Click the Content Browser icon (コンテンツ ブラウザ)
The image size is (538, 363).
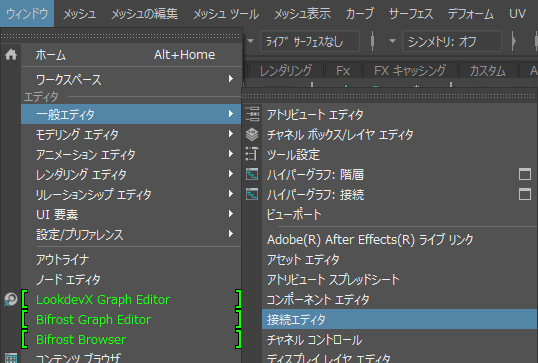pos(11,358)
